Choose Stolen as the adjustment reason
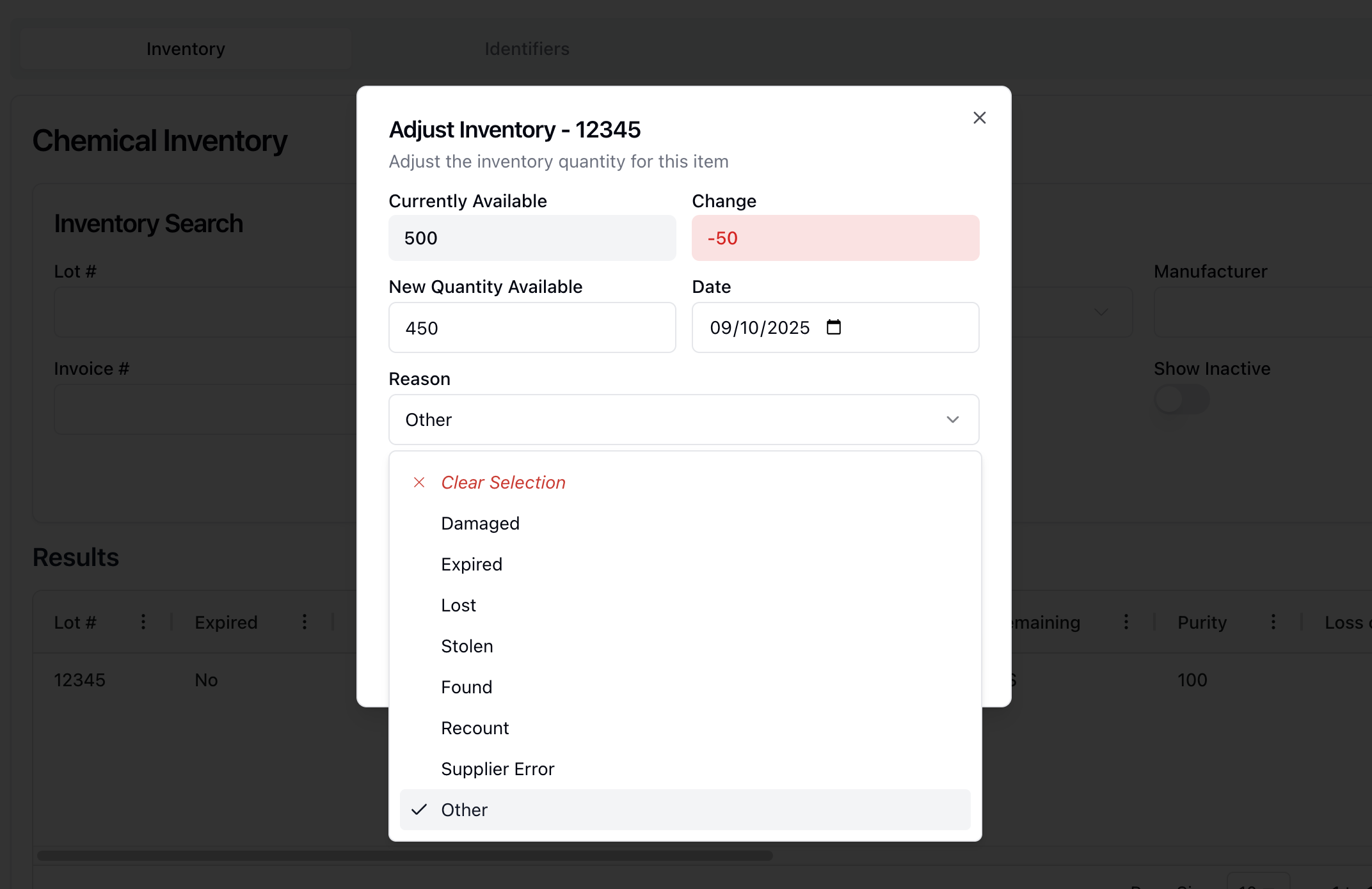 (467, 646)
